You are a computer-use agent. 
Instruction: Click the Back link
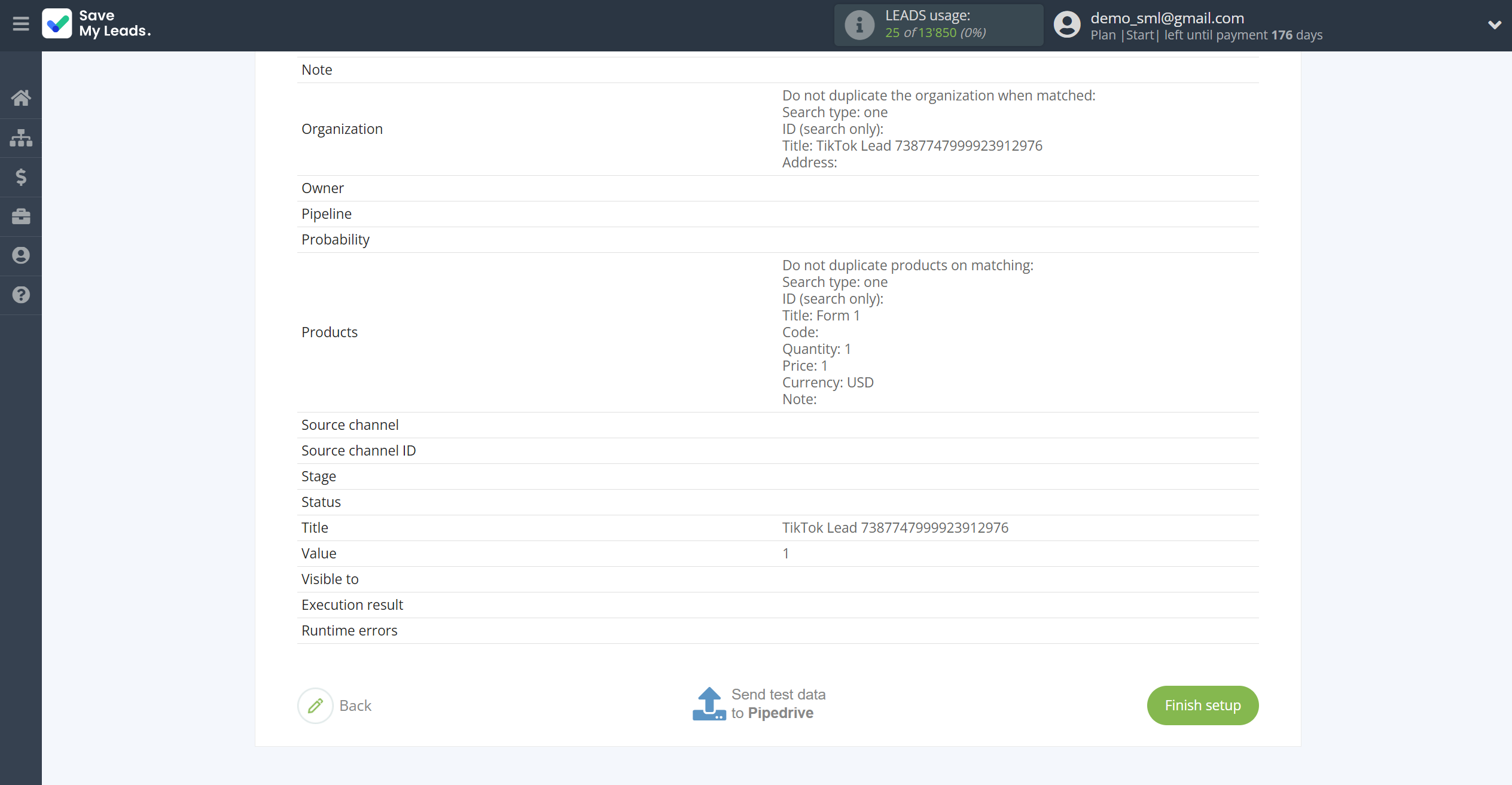point(355,705)
